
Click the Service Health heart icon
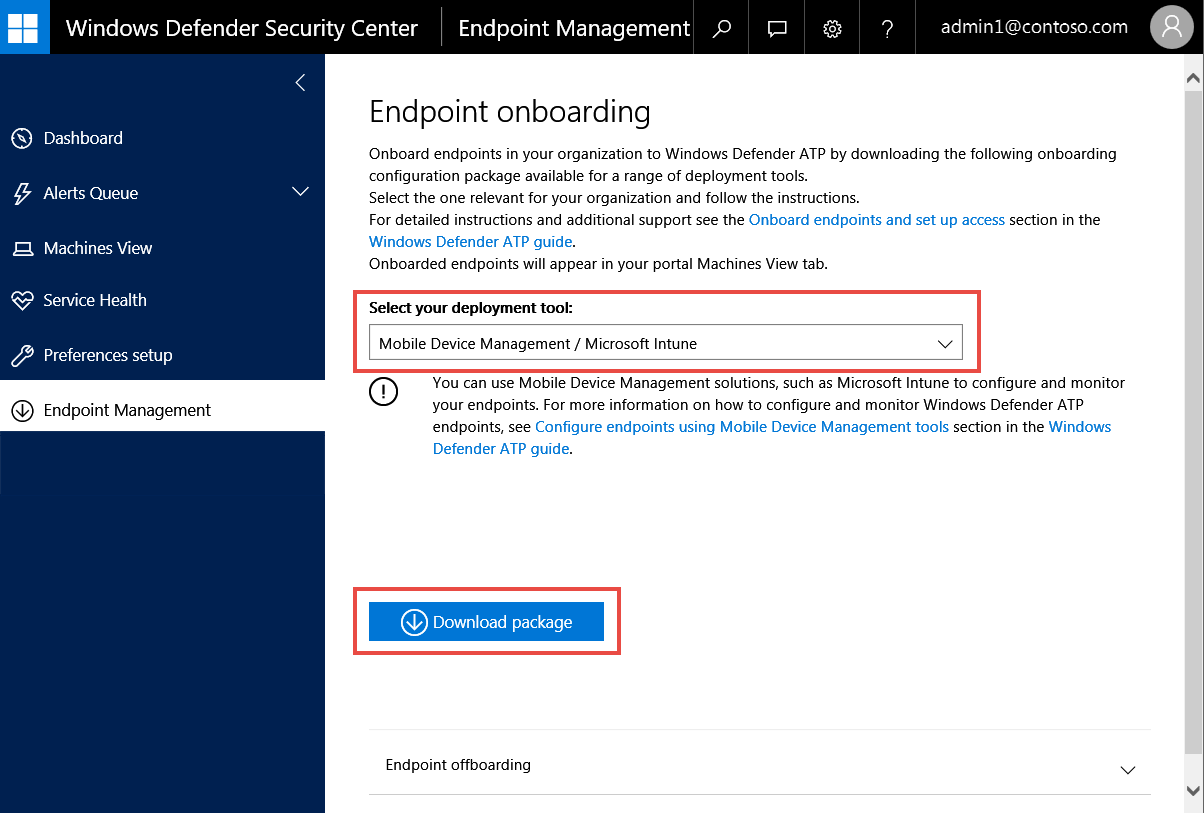(x=22, y=301)
